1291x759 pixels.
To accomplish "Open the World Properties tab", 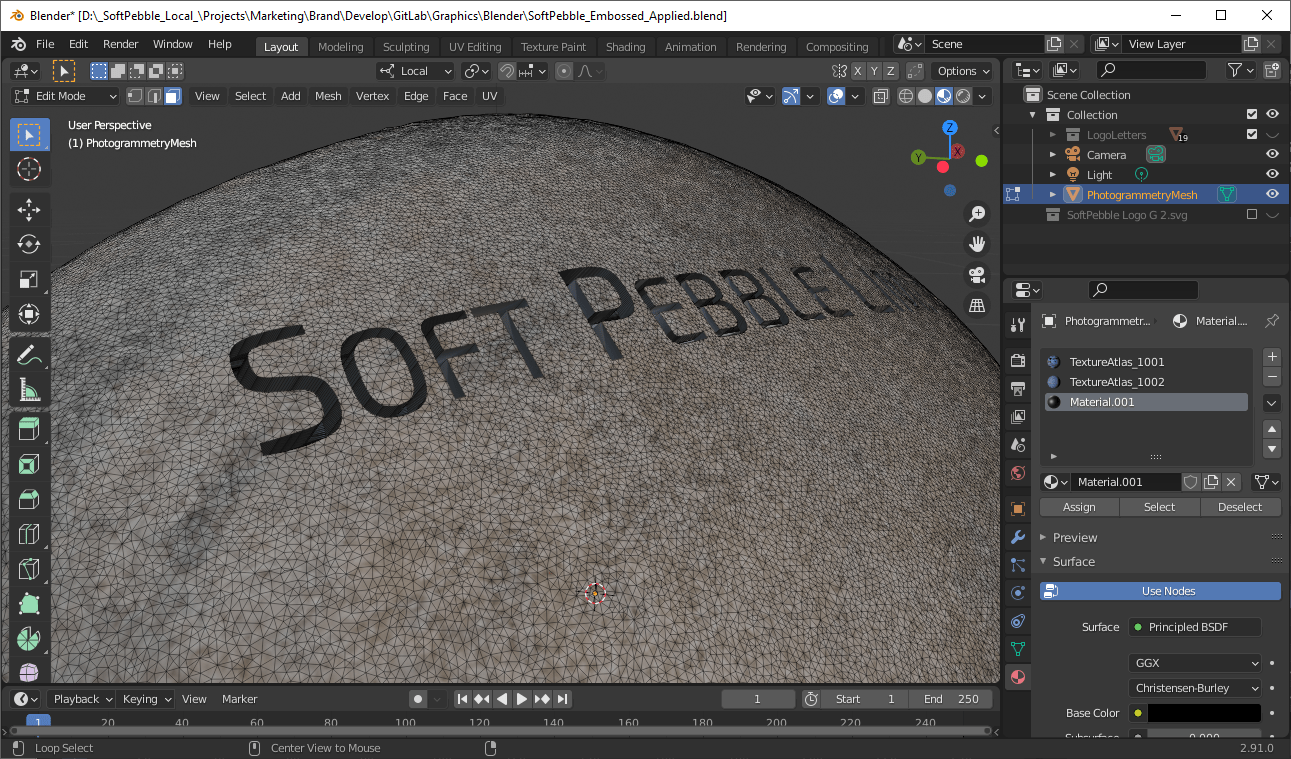I will (1017, 470).
